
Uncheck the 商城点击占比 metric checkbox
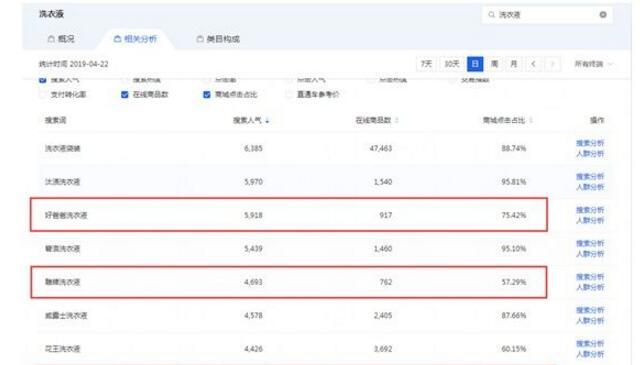[x=207, y=95]
